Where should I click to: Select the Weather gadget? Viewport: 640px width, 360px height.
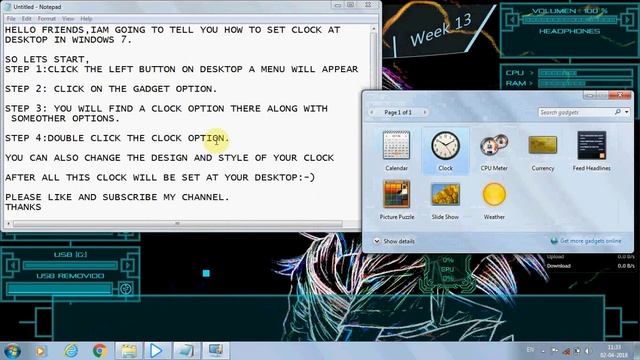494,200
